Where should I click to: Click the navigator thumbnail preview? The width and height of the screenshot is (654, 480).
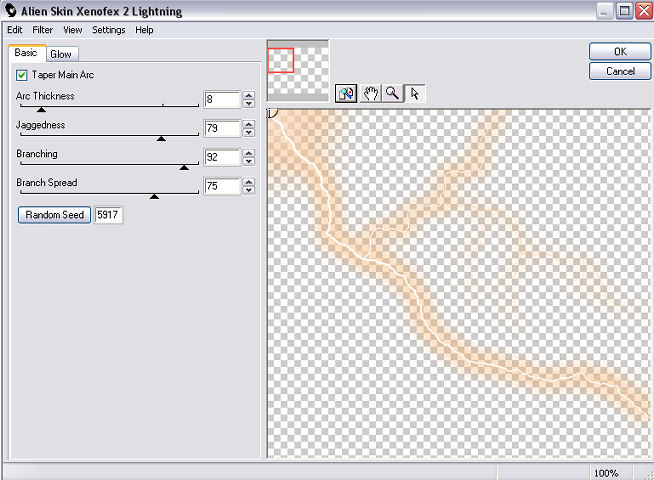point(298,70)
